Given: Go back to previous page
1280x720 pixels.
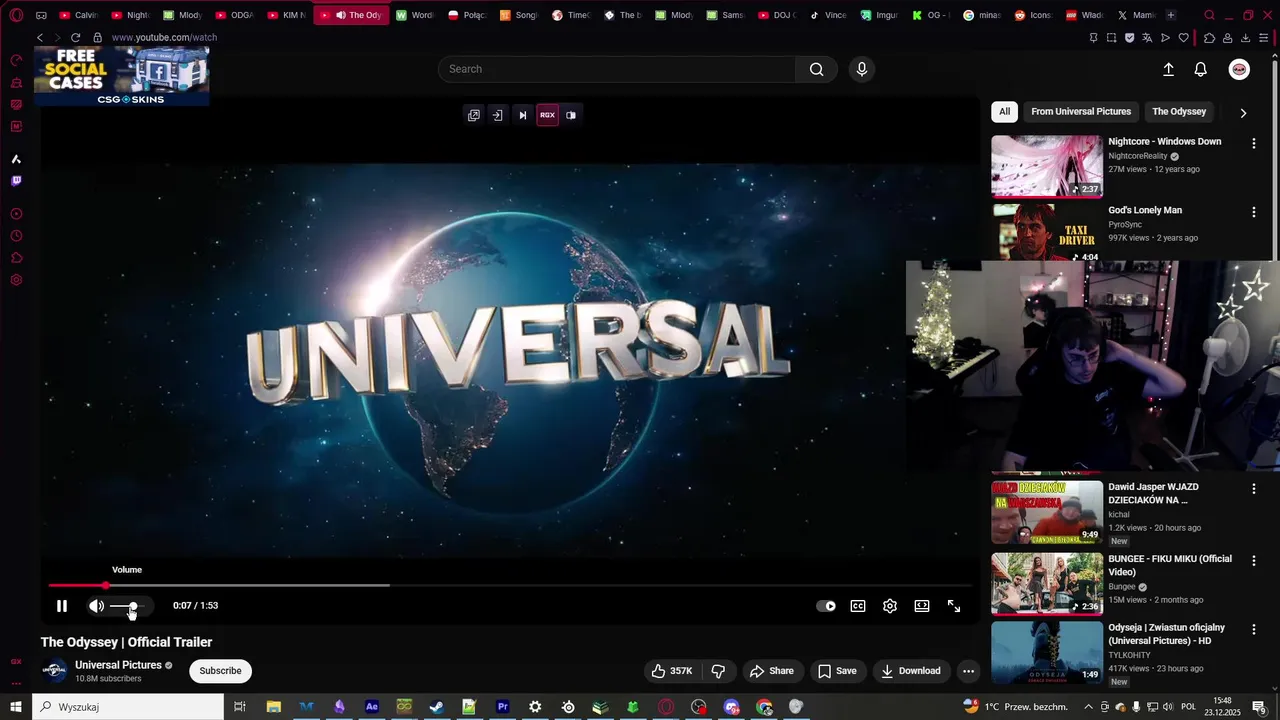Looking at the screenshot, I should pos(40,37).
